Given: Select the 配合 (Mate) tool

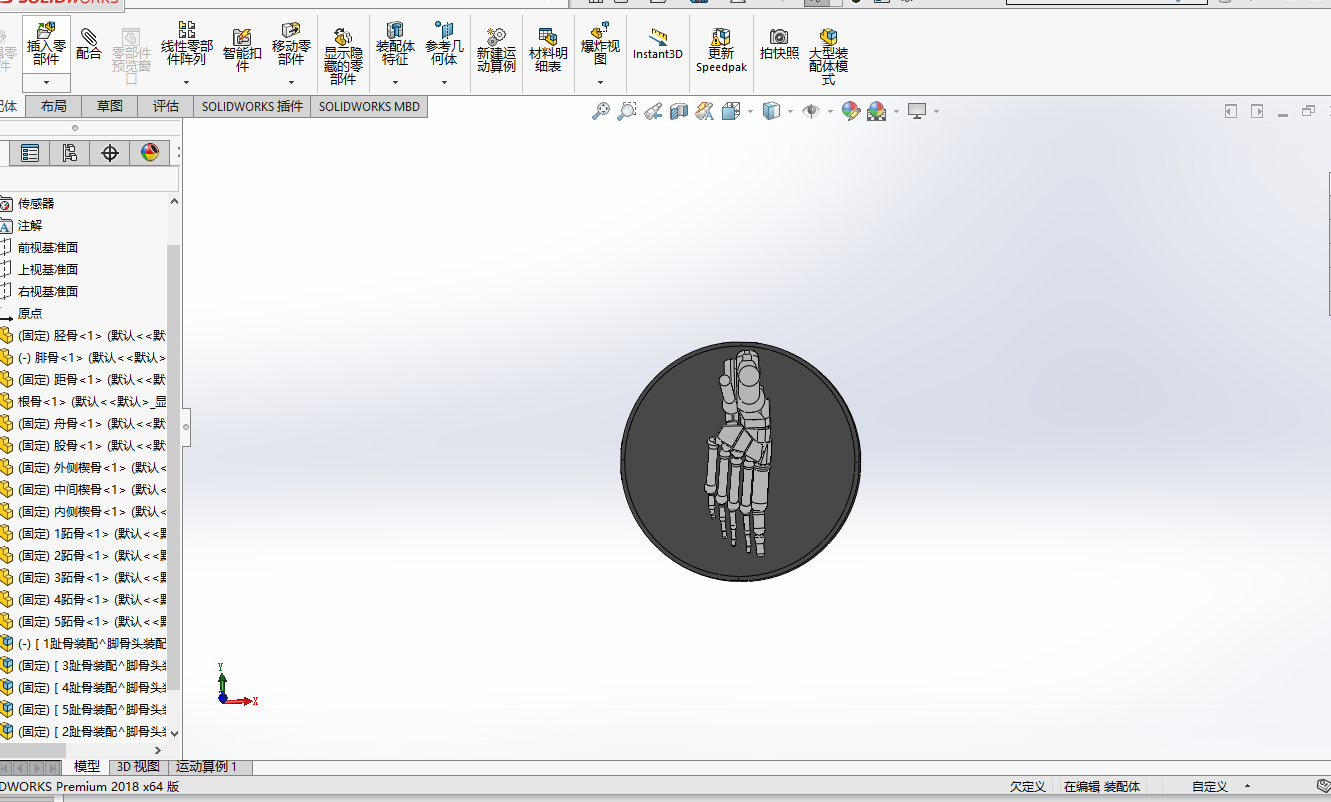Looking at the screenshot, I should coord(89,44).
